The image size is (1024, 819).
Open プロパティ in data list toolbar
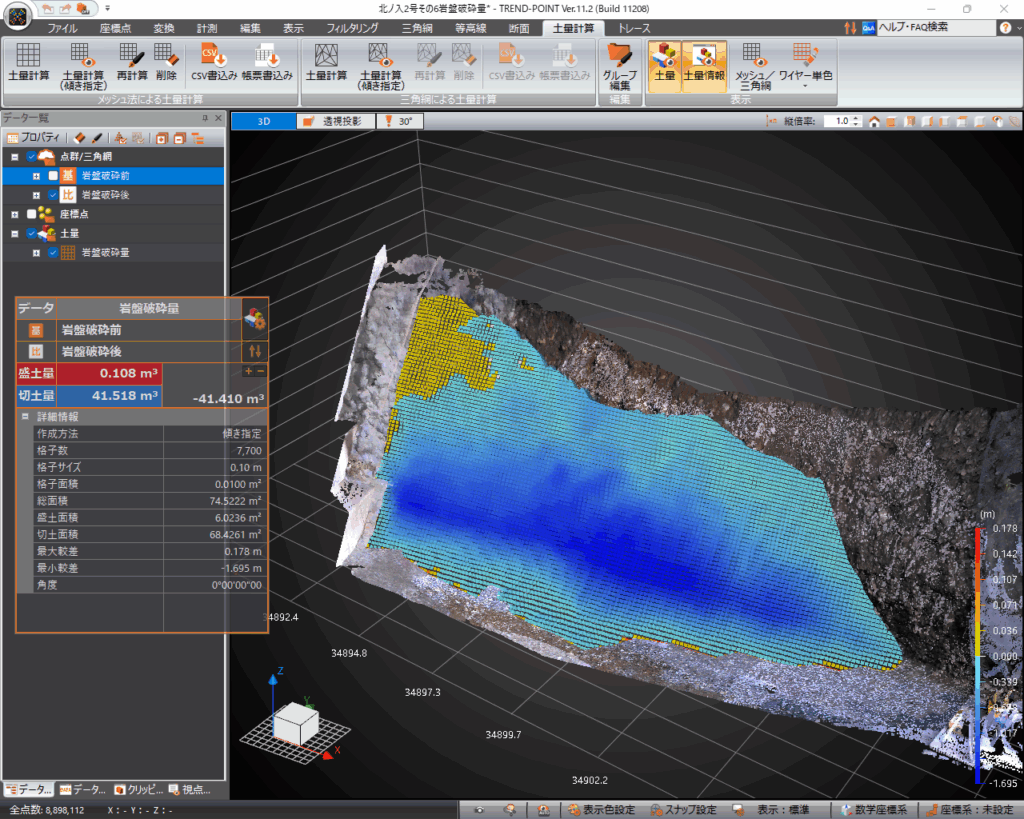click(x=33, y=138)
